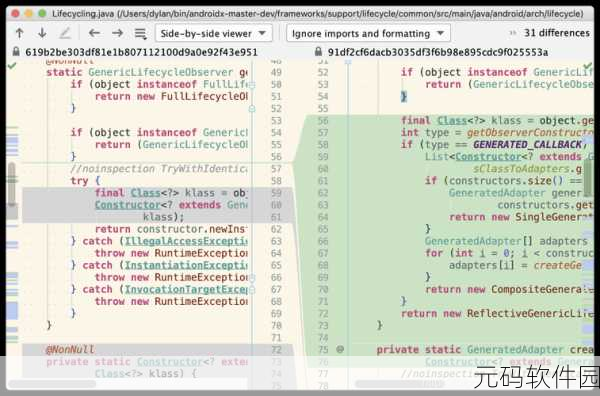Viewport: 600px width, 396px height.
Task: Open the Side-by-side viewer dropdown
Action: pyautogui.click(x=214, y=33)
